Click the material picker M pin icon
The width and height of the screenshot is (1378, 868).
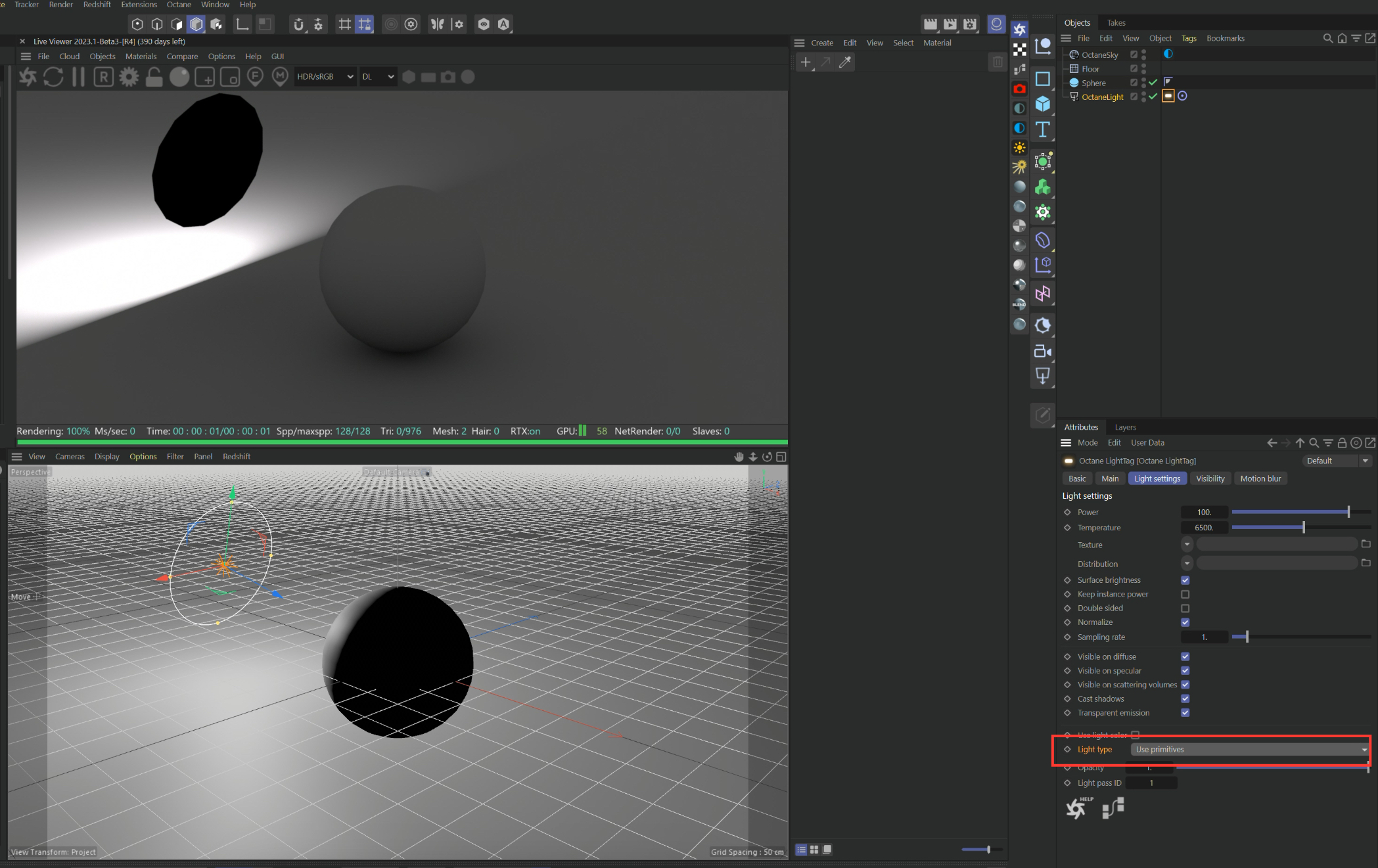[x=280, y=77]
